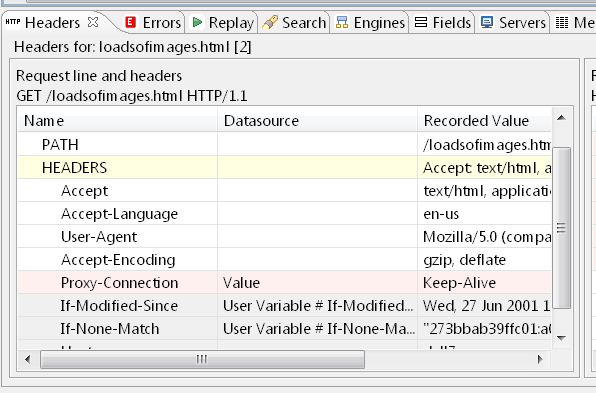Click the Servers tab monitor icon
596x393 pixels.
tap(487, 22)
